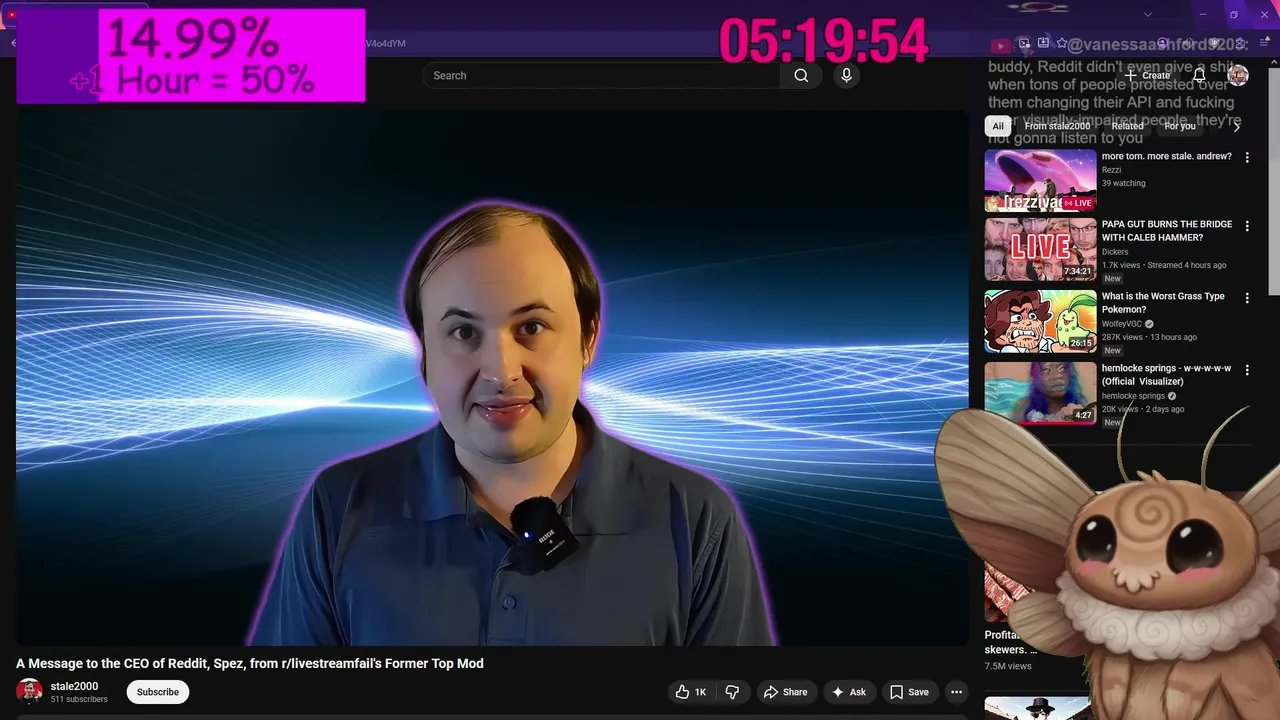Open hemlocke springs visualizer thumbnail
Viewport: 1280px width, 720px height.
point(1040,393)
